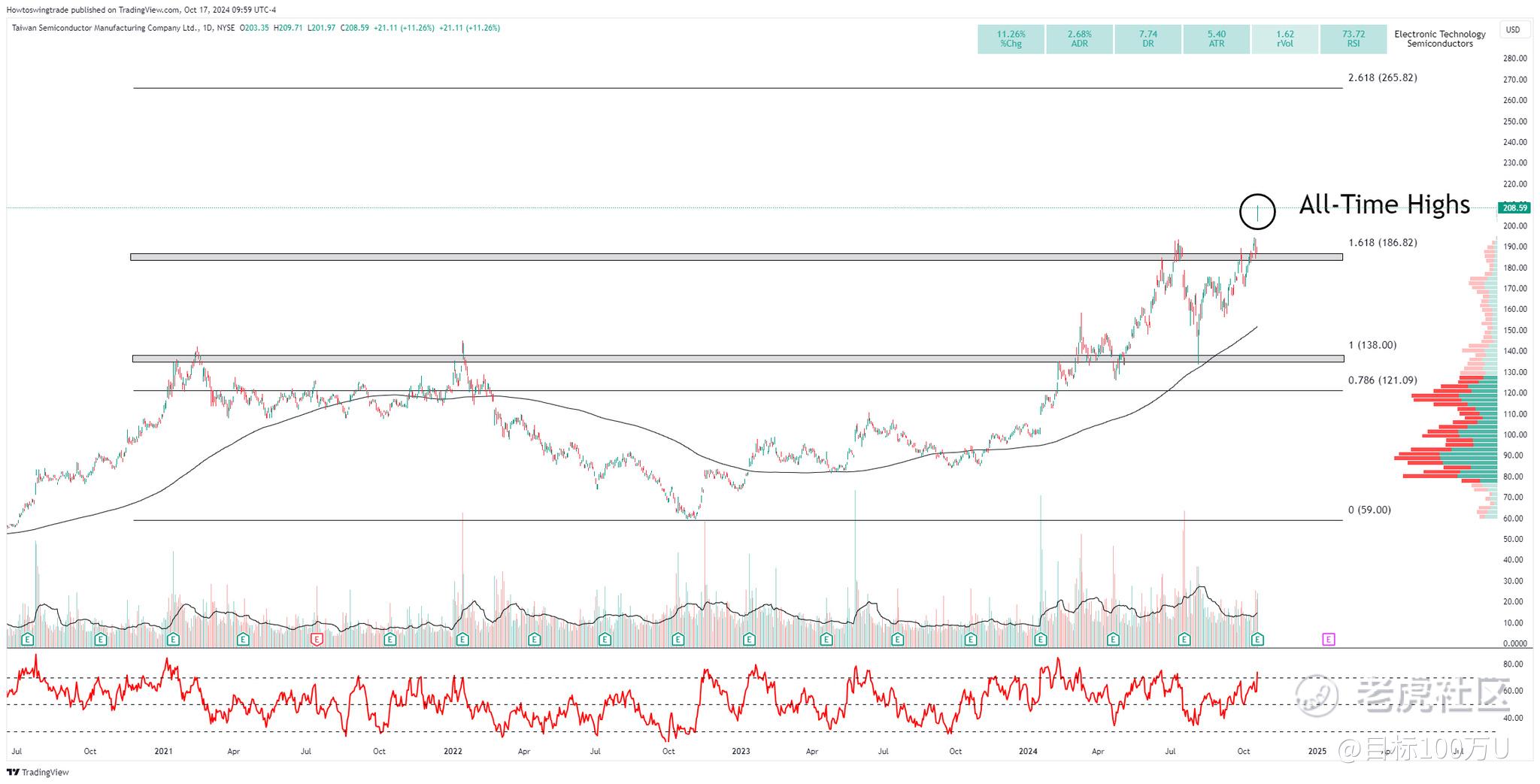Click the 100.00 price scale label
1540x784 pixels.
tap(1514, 434)
